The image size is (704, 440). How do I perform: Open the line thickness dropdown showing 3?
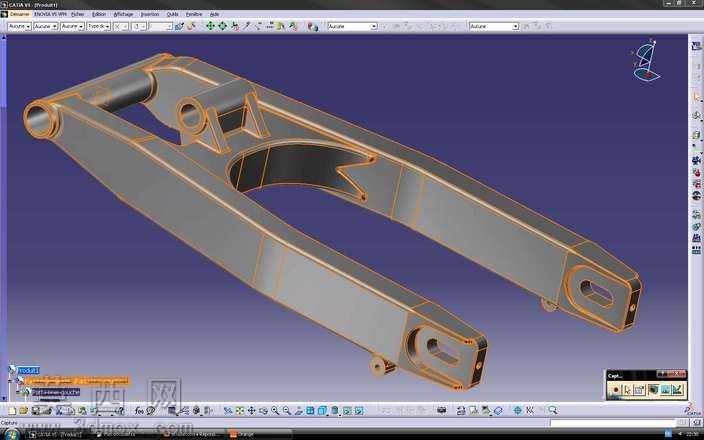[x=139, y=26]
